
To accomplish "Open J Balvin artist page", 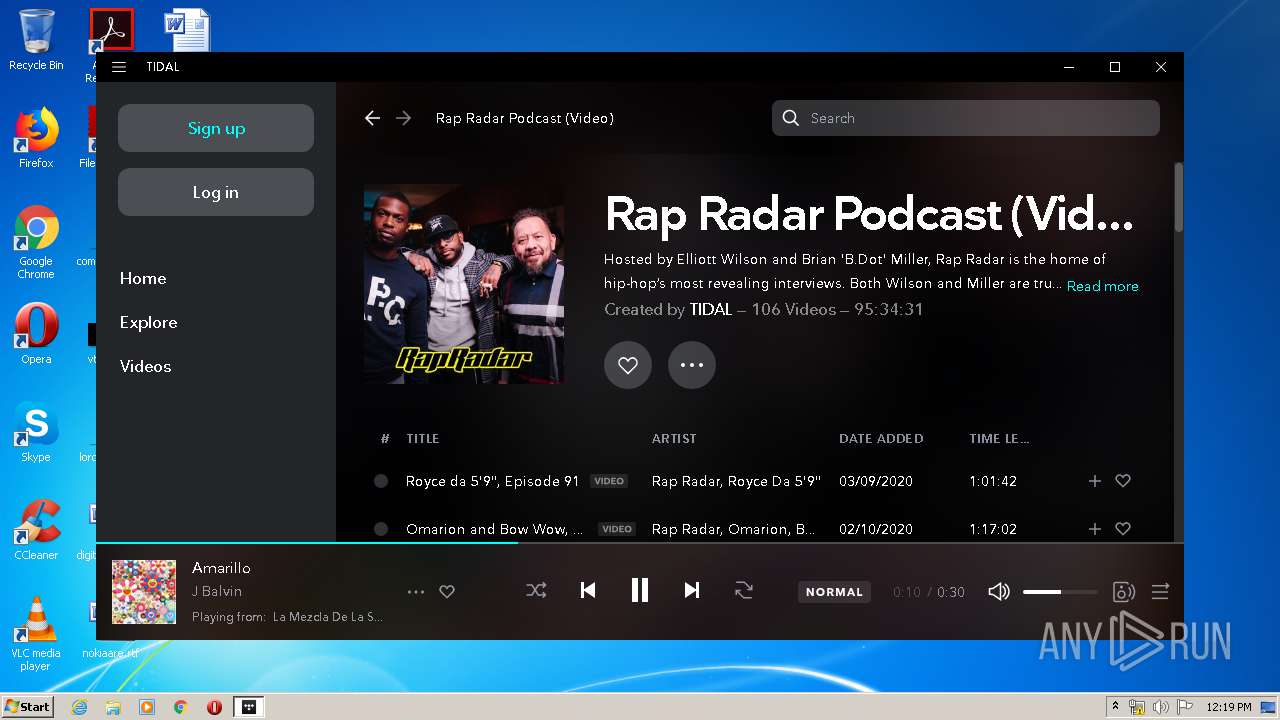I will (217, 591).
